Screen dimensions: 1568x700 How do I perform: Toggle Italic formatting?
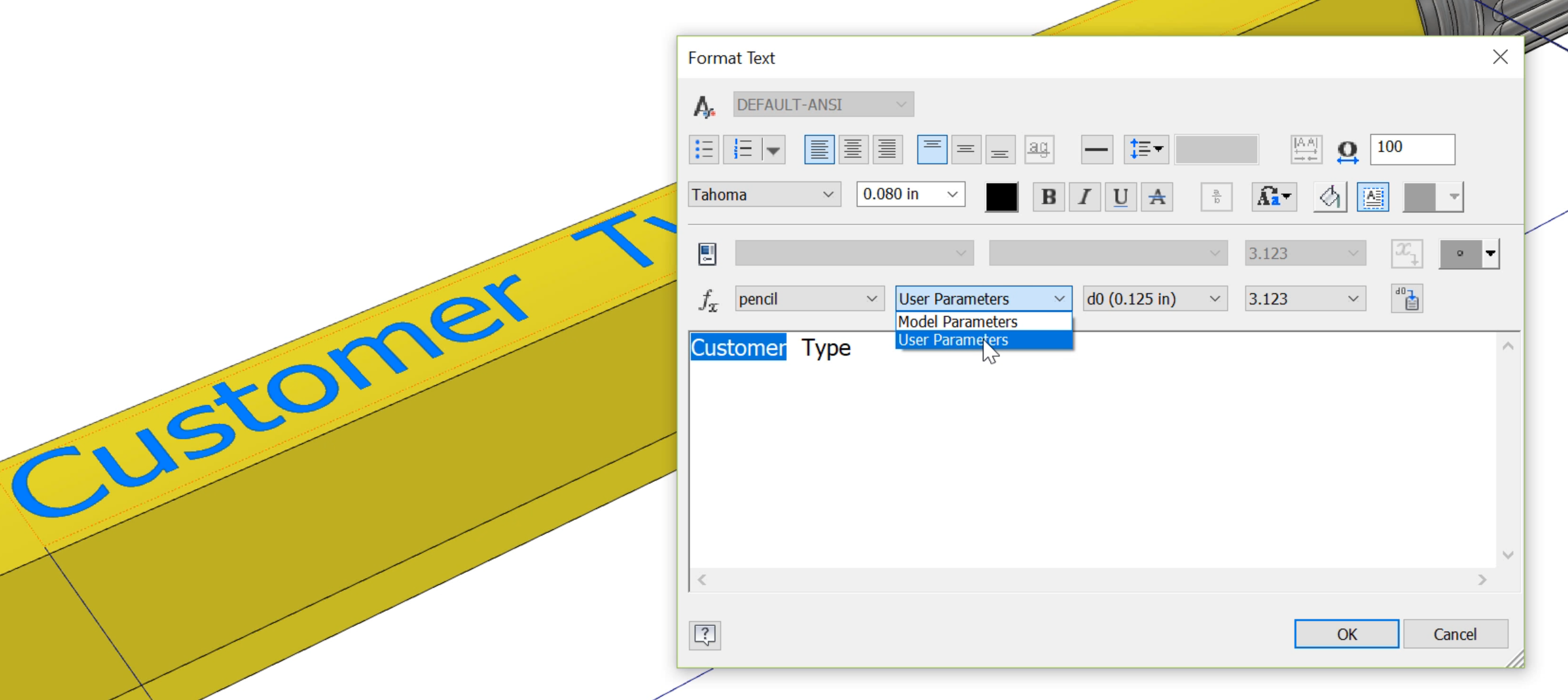1084,197
